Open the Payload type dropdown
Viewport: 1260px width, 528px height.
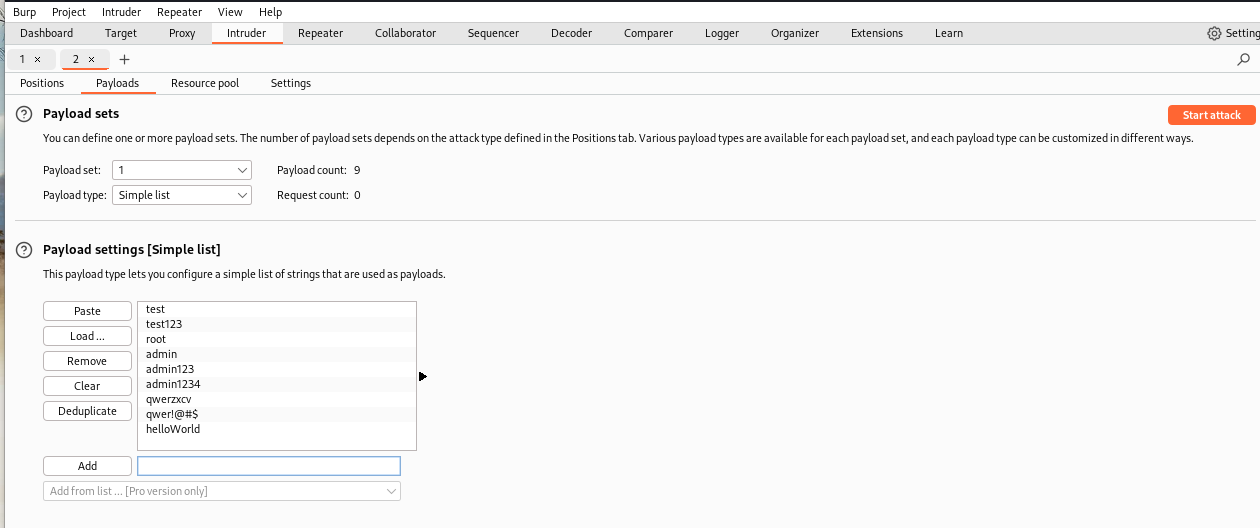(x=181, y=195)
